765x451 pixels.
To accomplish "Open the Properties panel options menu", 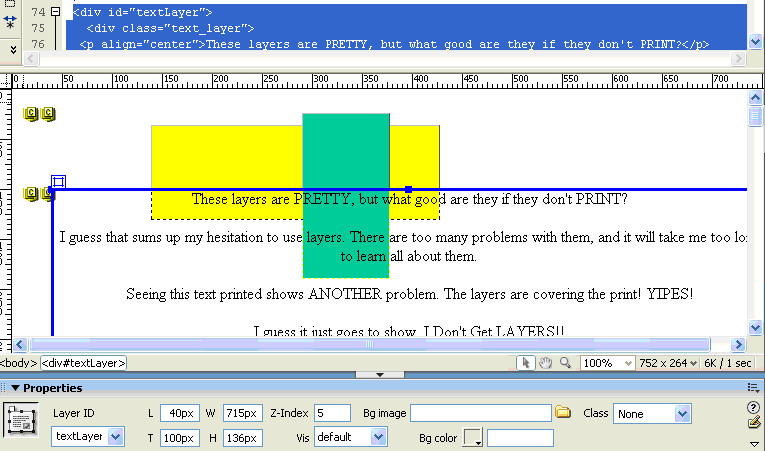I will (752, 387).
